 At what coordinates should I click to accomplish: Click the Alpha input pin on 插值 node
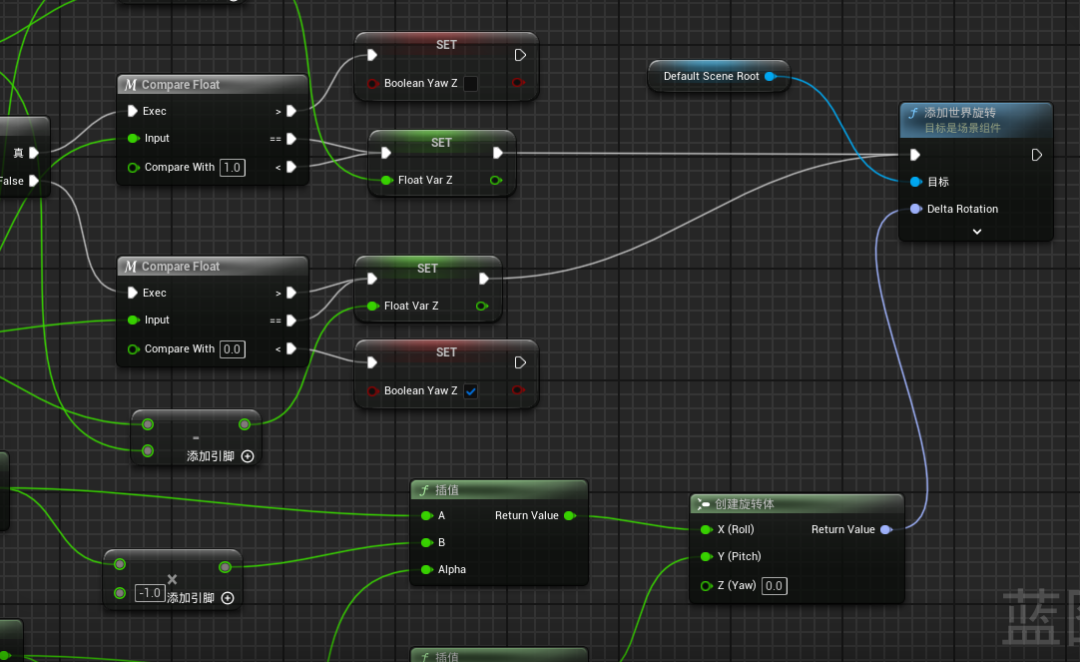coord(426,570)
